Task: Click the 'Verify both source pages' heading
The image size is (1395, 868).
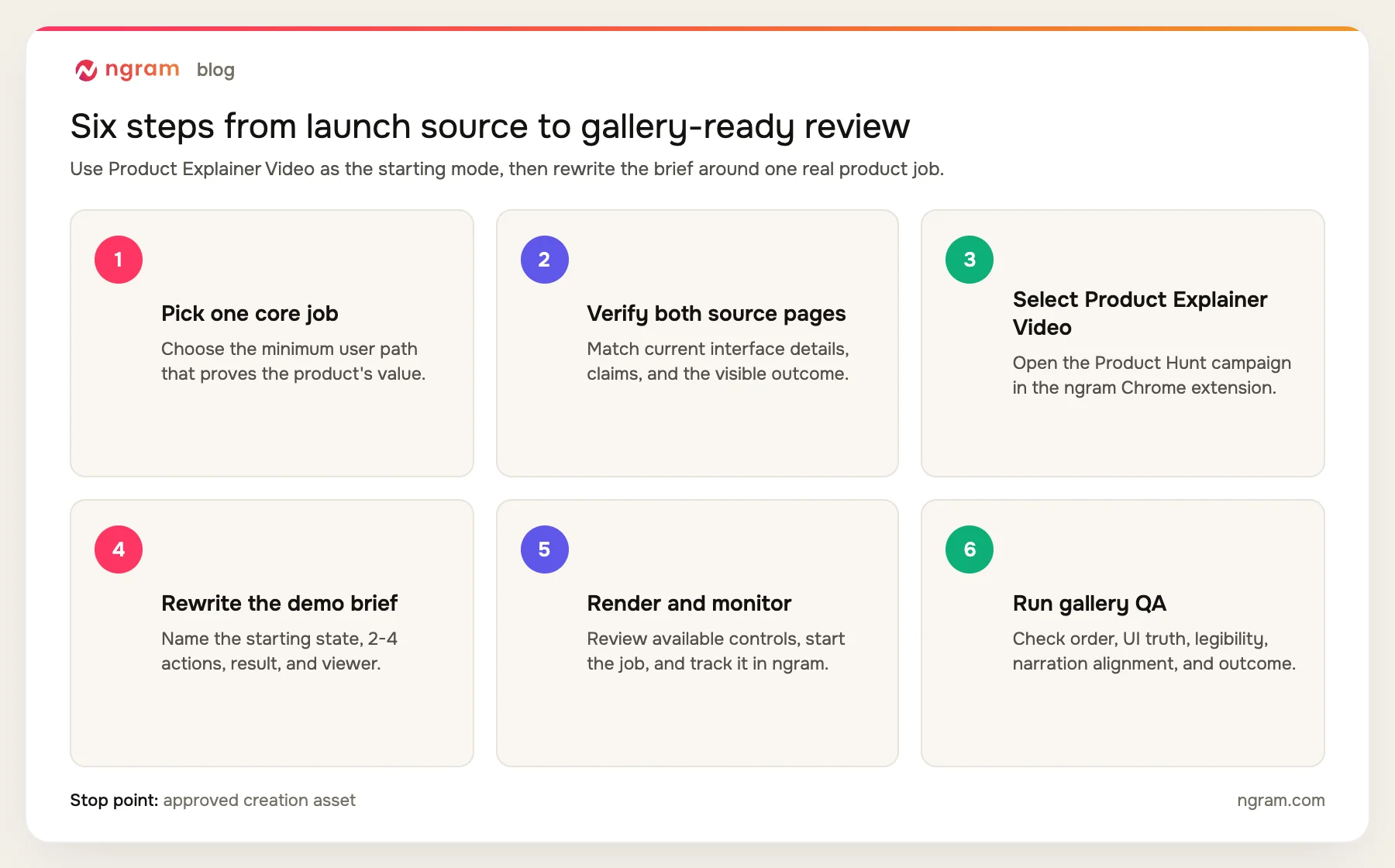Action: tap(716, 313)
